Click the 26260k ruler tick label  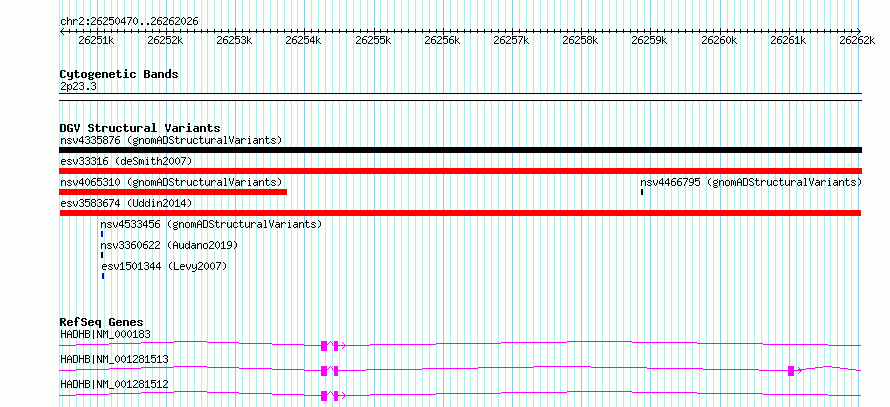tap(719, 40)
